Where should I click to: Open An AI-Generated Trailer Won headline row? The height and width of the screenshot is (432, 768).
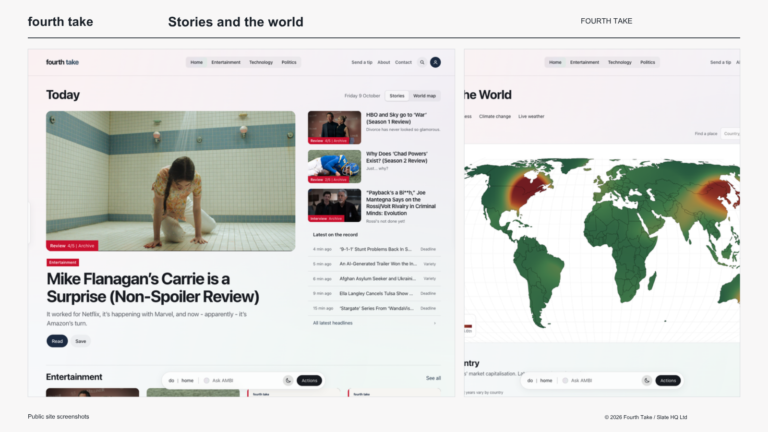click(x=375, y=264)
